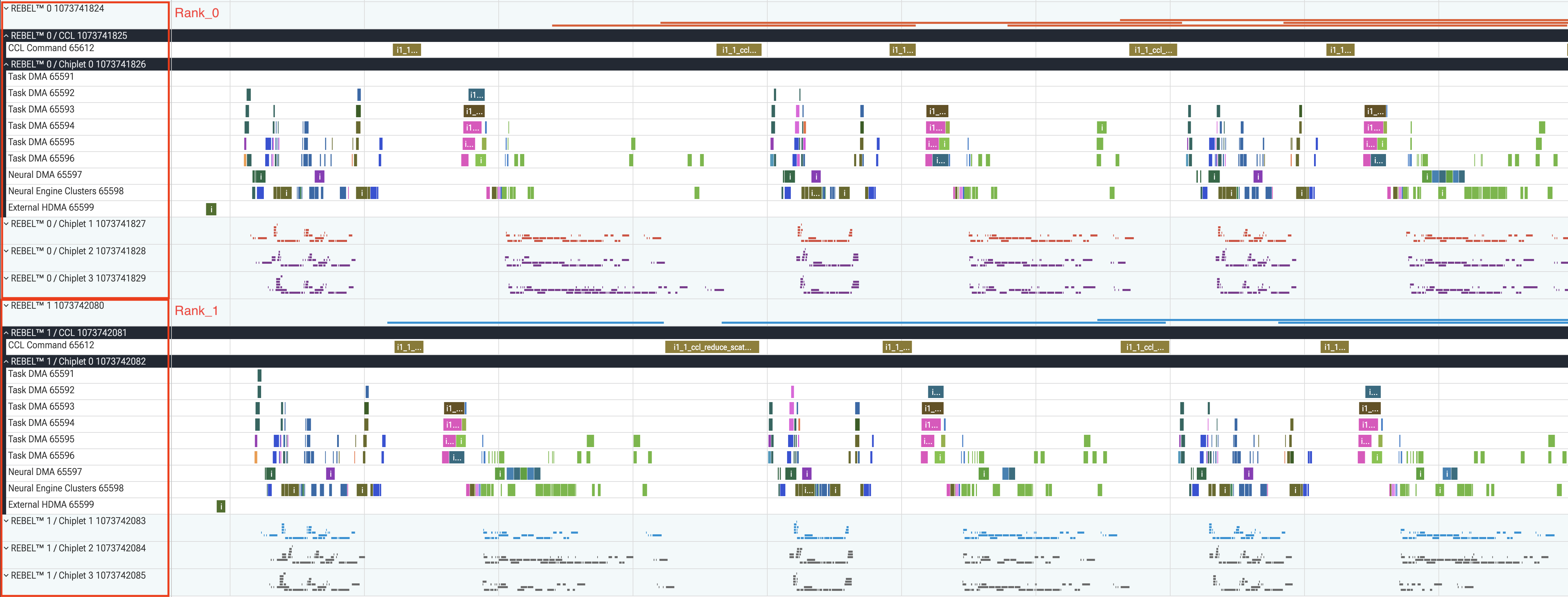Select Rank_0 Neural Engine Clusters 65598 label

(66, 191)
